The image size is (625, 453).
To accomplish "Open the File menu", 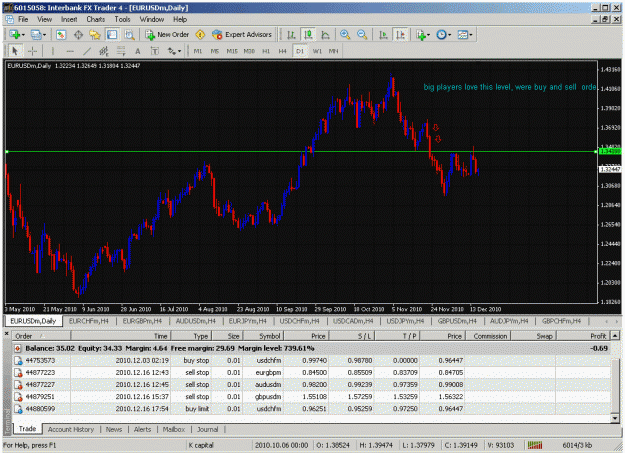I will pyautogui.click(x=23, y=19).
